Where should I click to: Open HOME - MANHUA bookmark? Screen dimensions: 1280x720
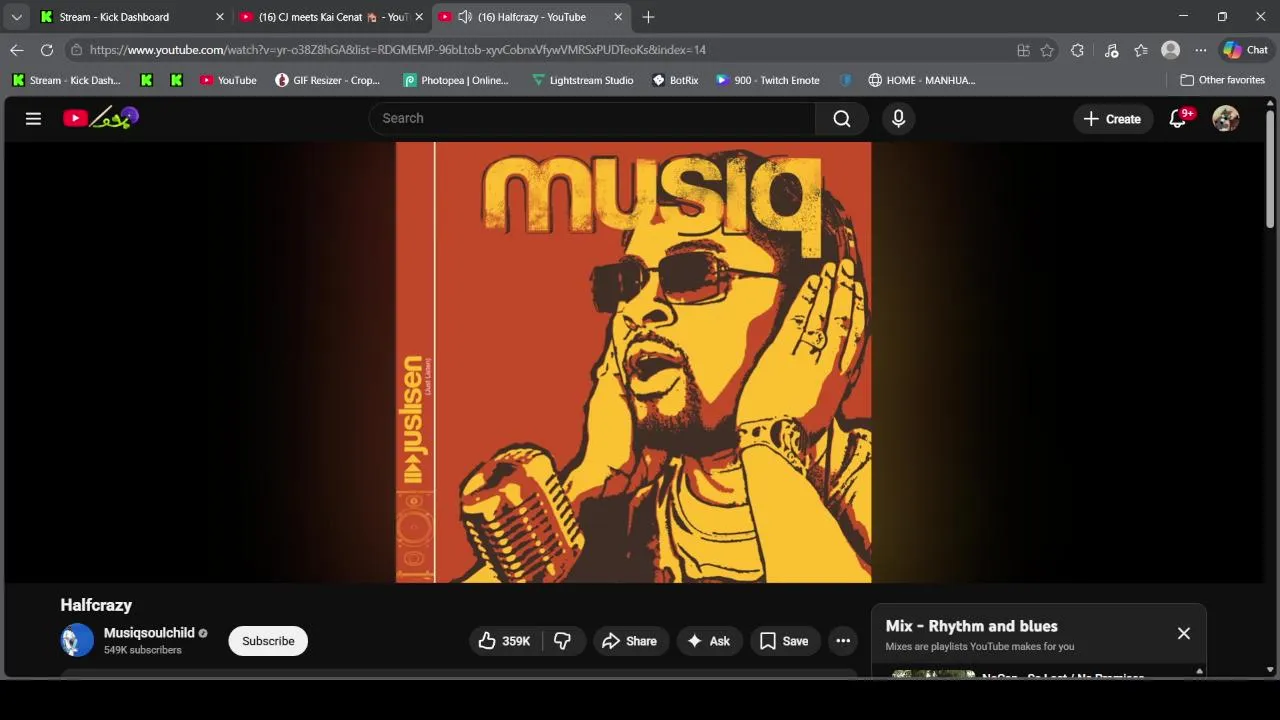tap(921, 80)
